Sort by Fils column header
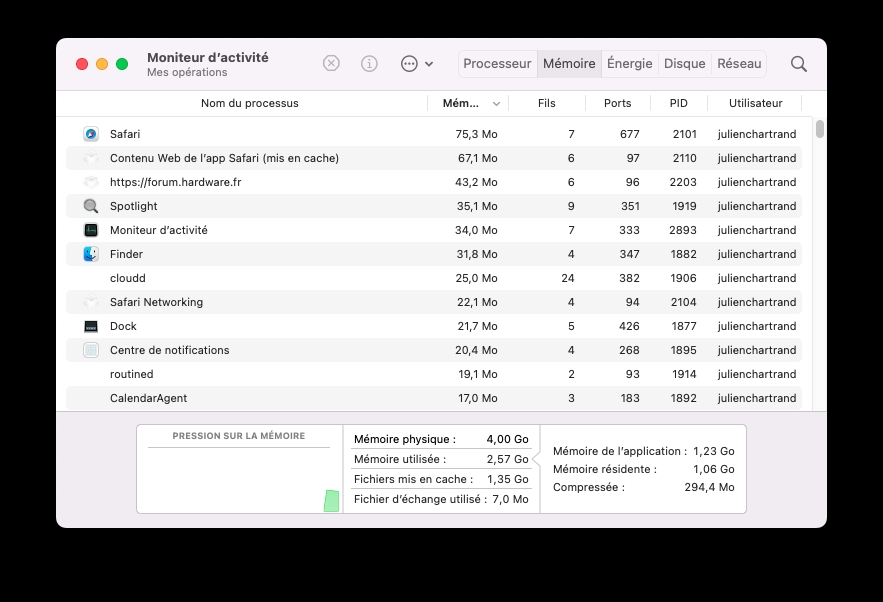This screenshot has height=602, width=883. point(546,103)
